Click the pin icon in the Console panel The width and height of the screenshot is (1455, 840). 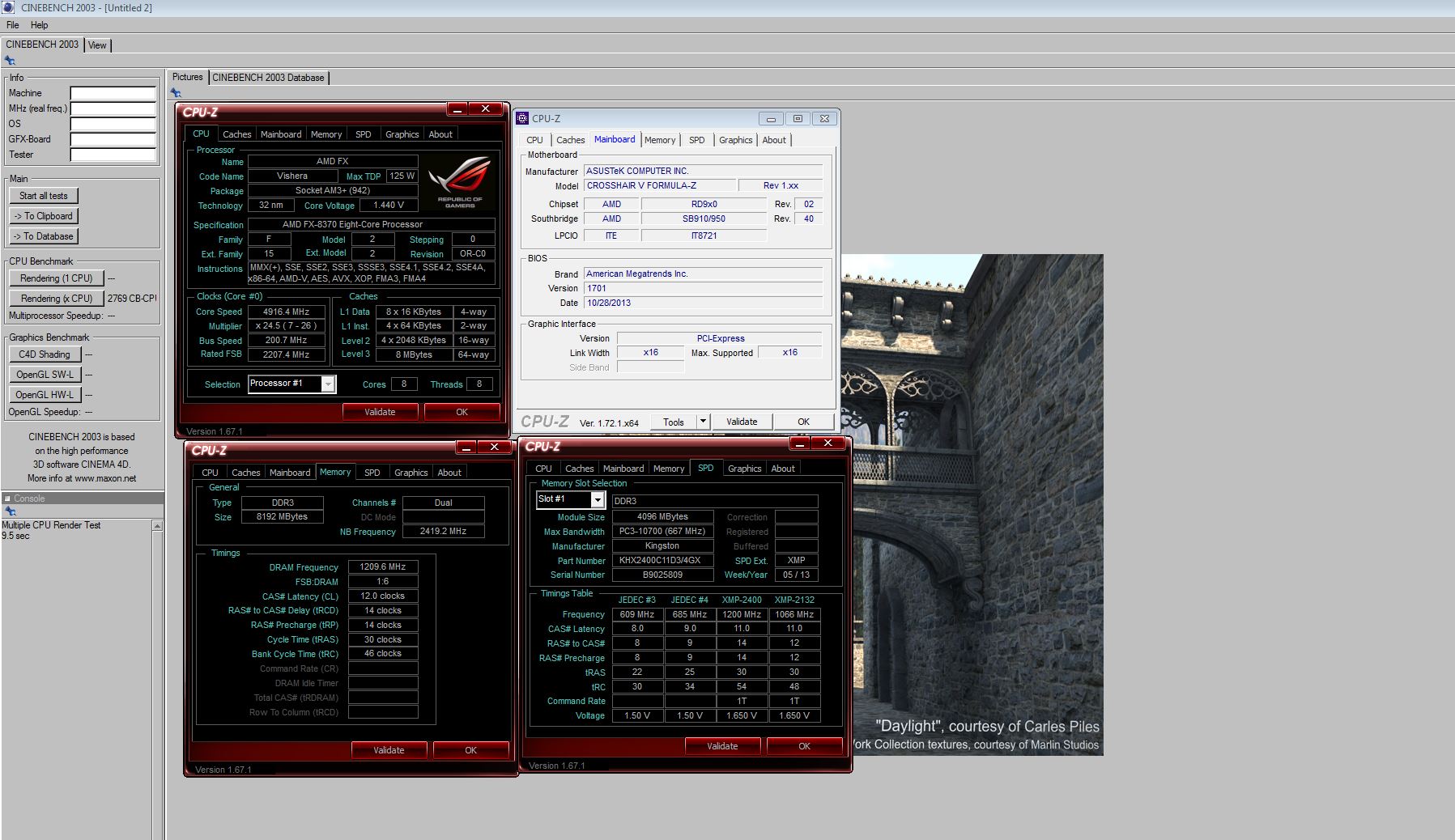tap(10, 511)
